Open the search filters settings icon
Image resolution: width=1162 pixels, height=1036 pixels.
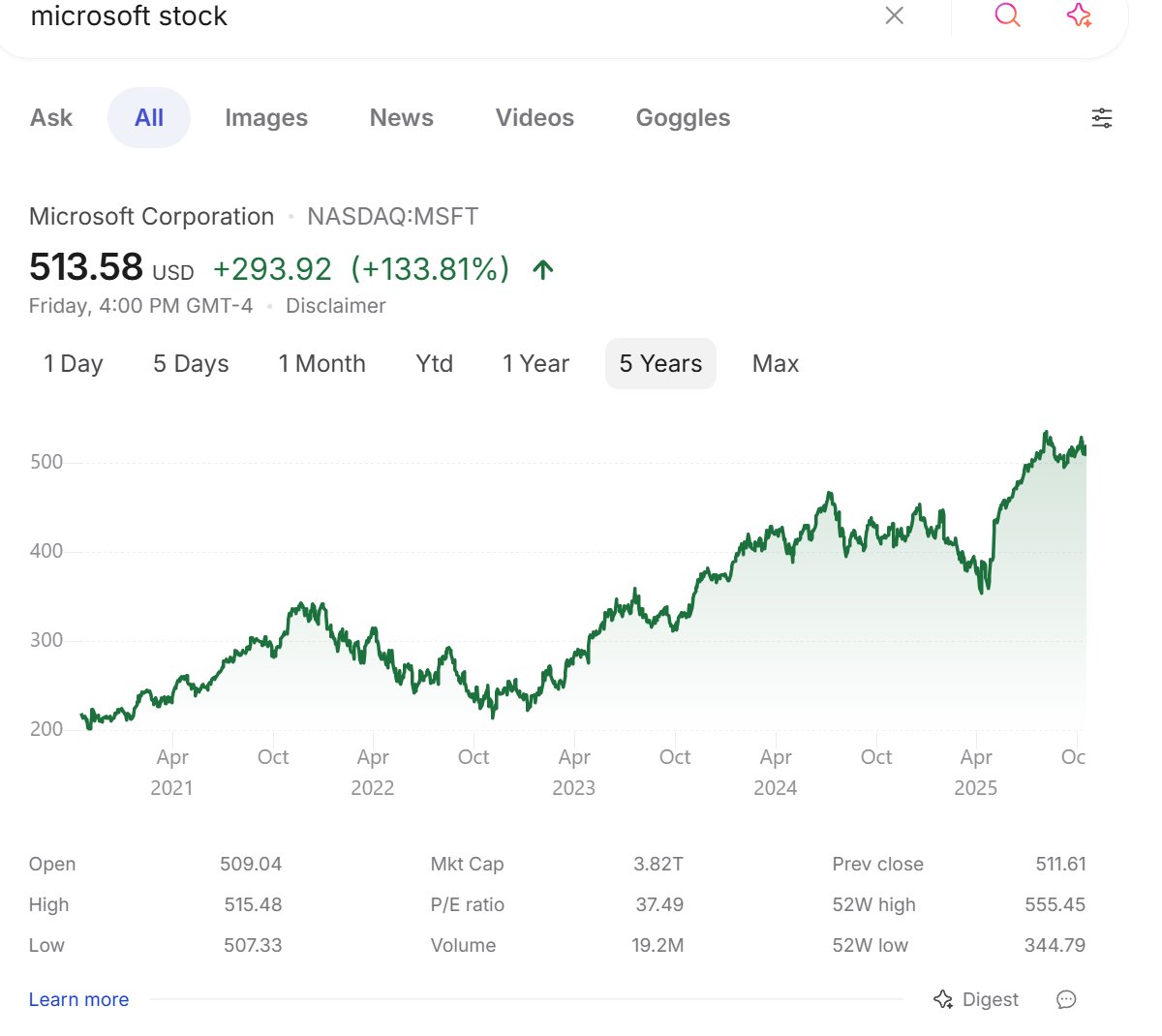1102,118
